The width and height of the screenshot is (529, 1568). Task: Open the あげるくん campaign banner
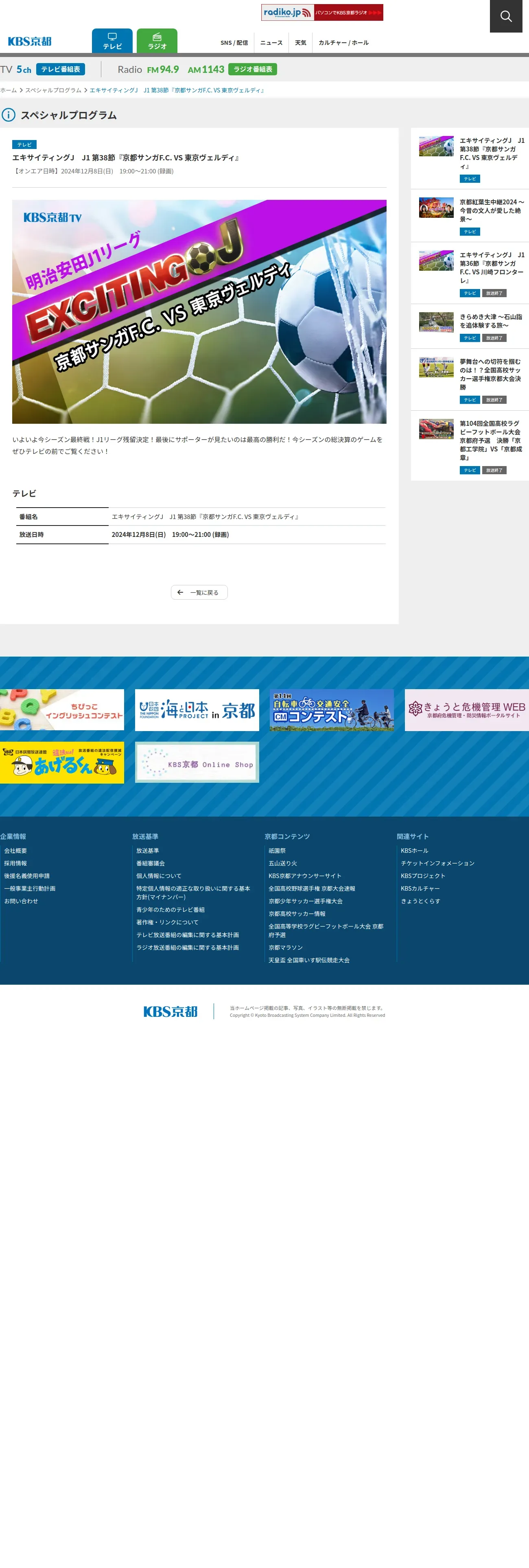click(x=62, y=762)
